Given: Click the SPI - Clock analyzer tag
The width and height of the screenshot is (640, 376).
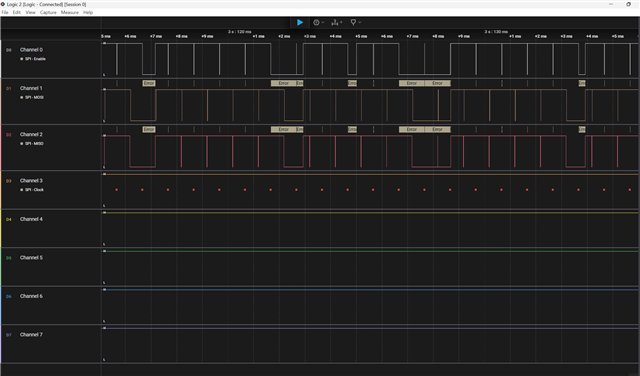Looking at the screenshot, I should (32, 190).
